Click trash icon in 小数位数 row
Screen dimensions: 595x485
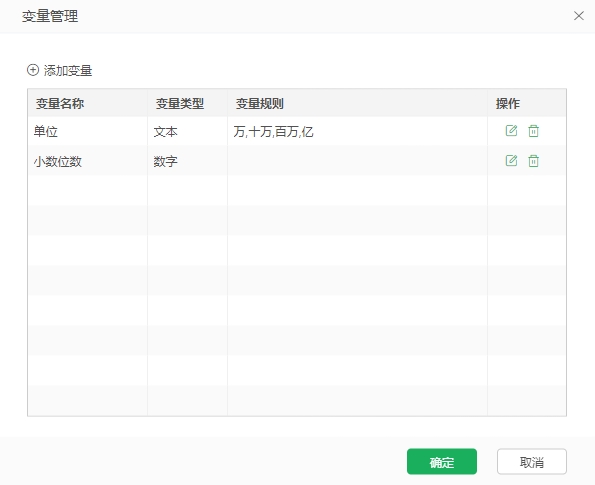point(534,161)
